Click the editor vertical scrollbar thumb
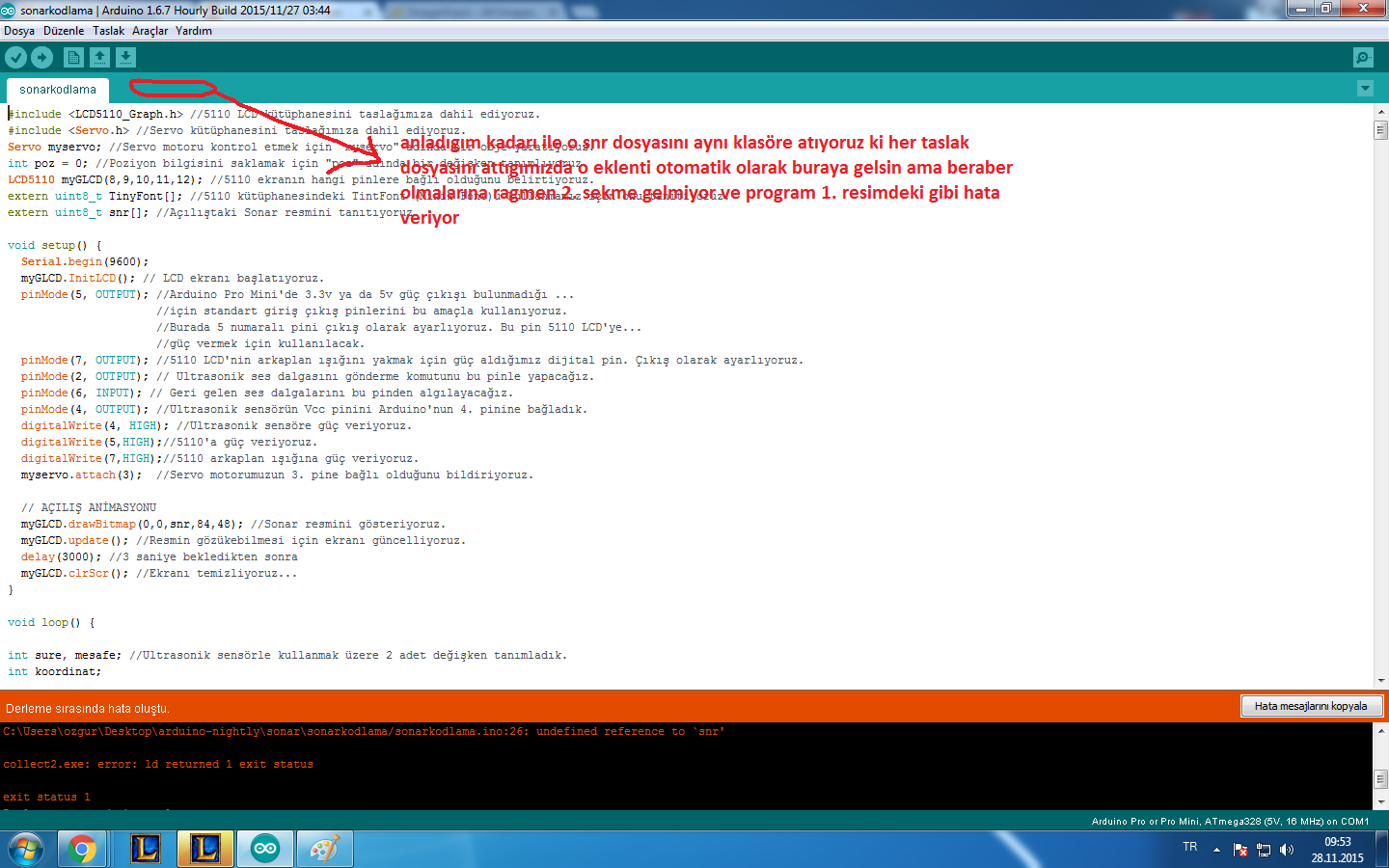The height and width of the screenshot is (868, 1389). (x=1381, y=129)
